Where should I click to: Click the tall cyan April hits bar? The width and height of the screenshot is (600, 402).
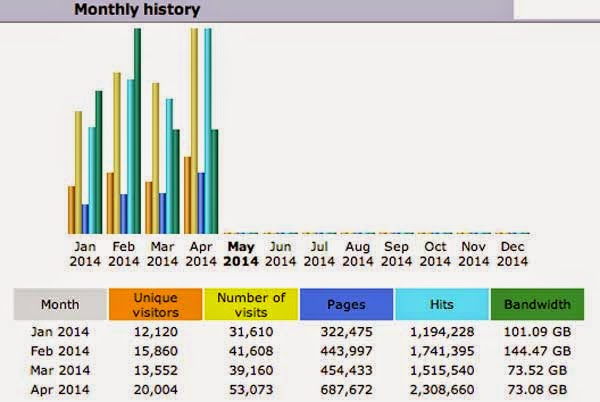pyautogui.click(x=207, y=131)
